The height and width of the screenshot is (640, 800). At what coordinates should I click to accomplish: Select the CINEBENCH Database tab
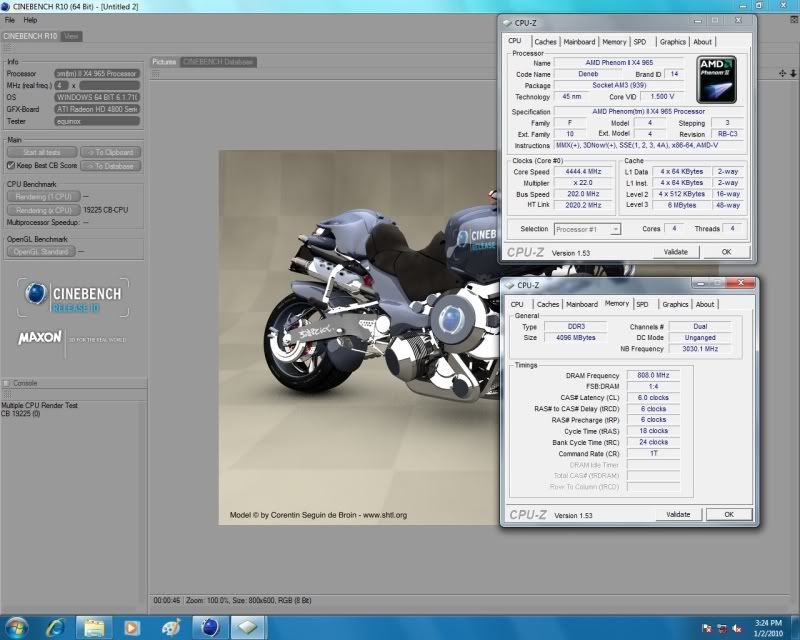(218, 62)
